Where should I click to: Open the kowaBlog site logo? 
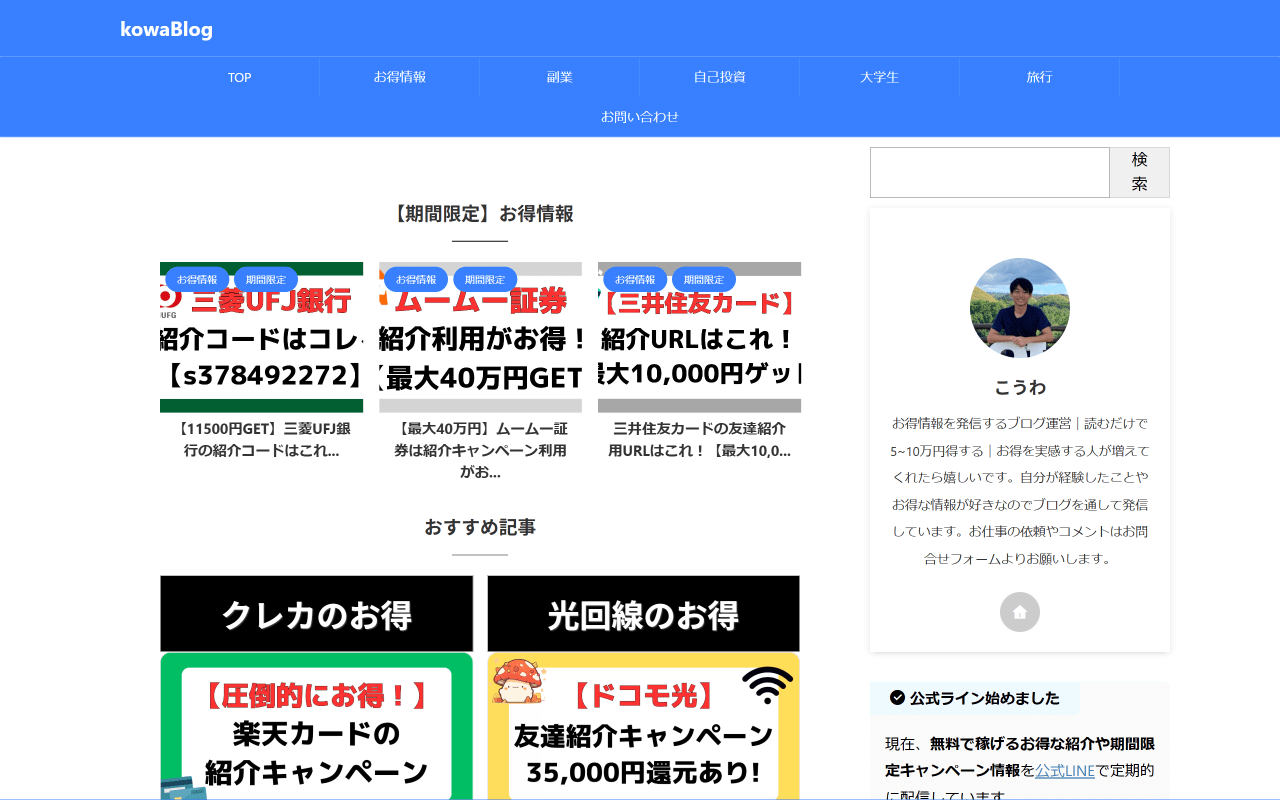tap(166, 29)
